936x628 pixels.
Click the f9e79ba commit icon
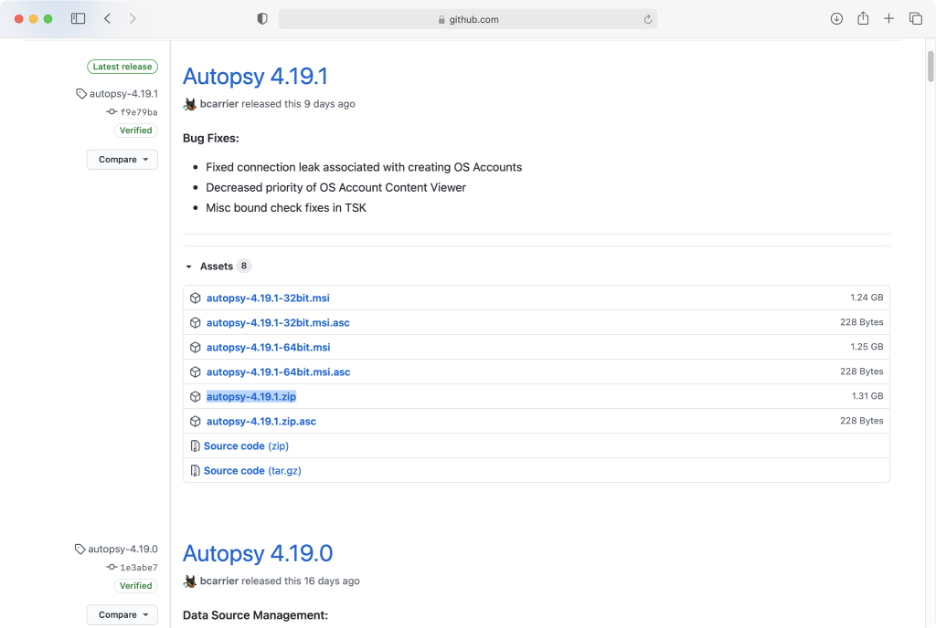click(112, 112)
